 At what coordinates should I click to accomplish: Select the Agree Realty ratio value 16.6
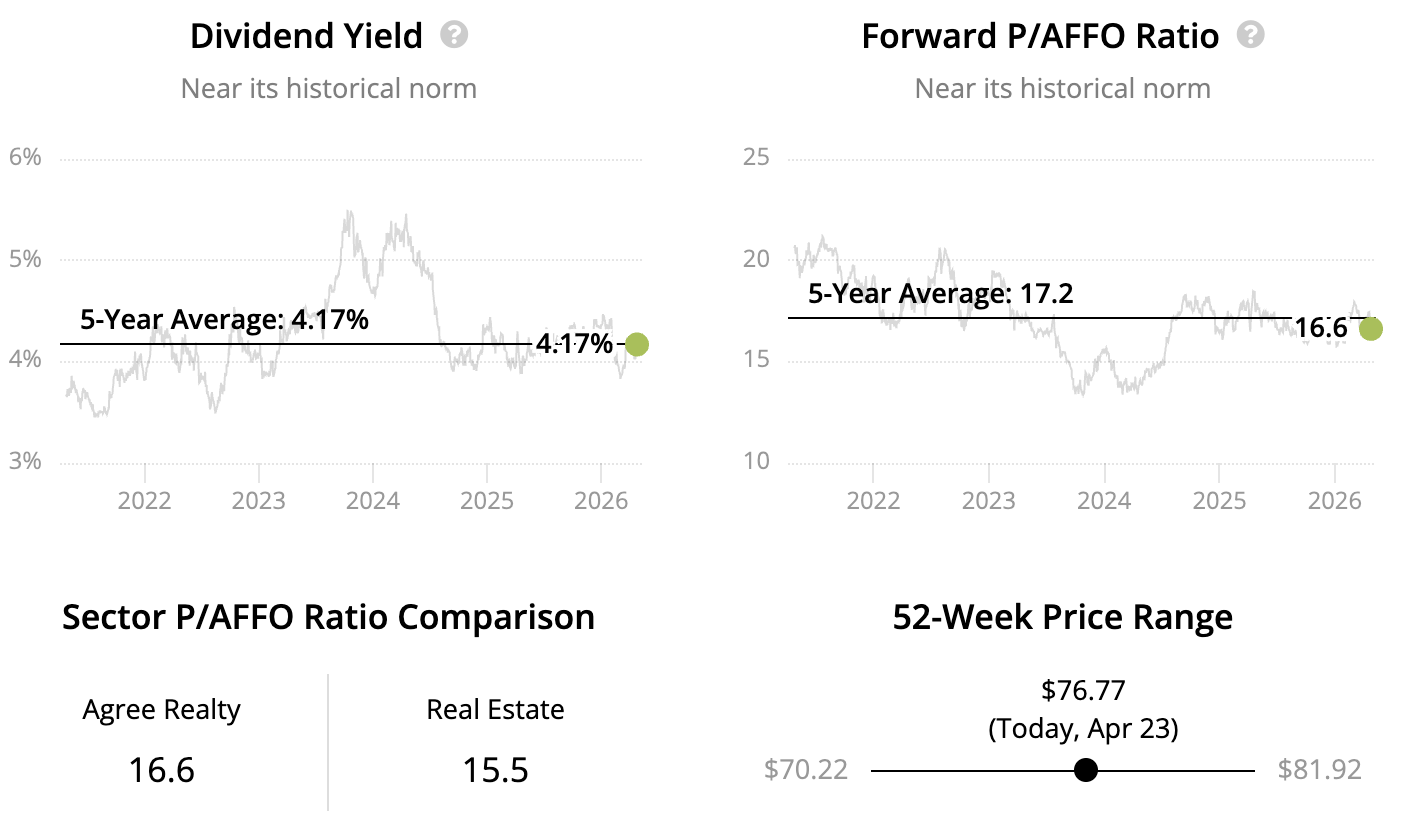click(161, 770)
